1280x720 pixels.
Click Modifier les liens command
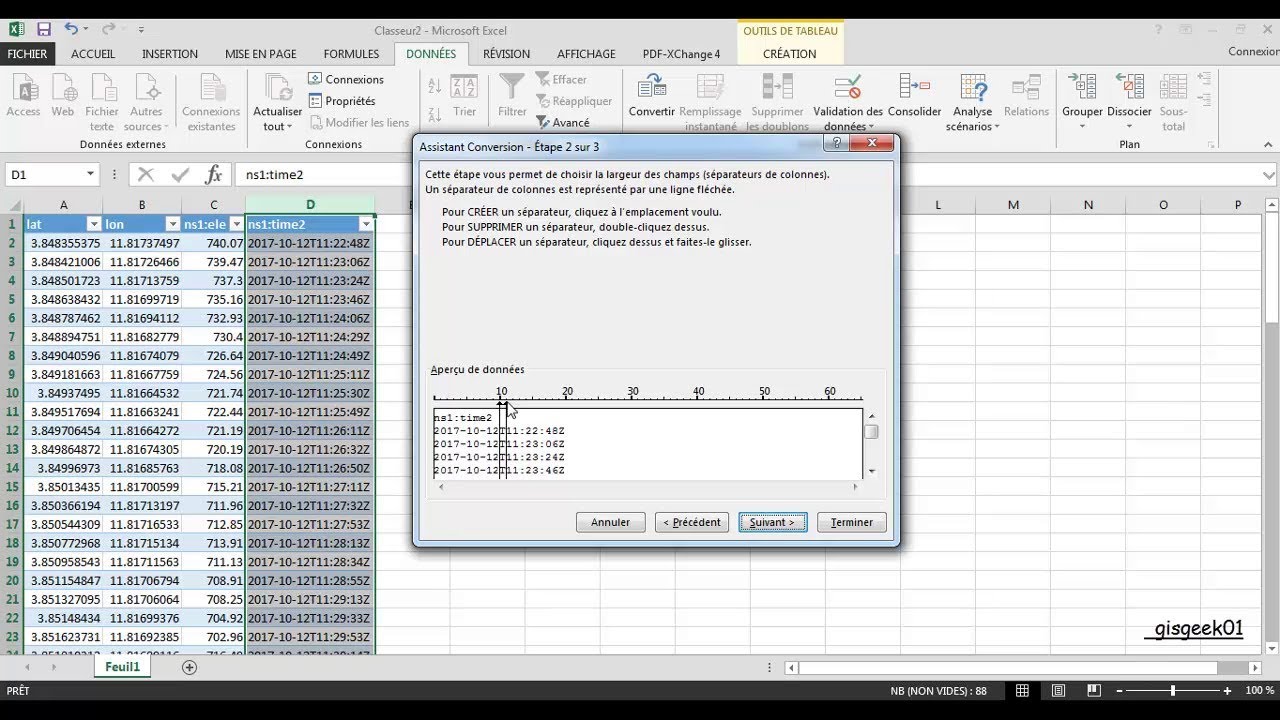click(358, 122)
